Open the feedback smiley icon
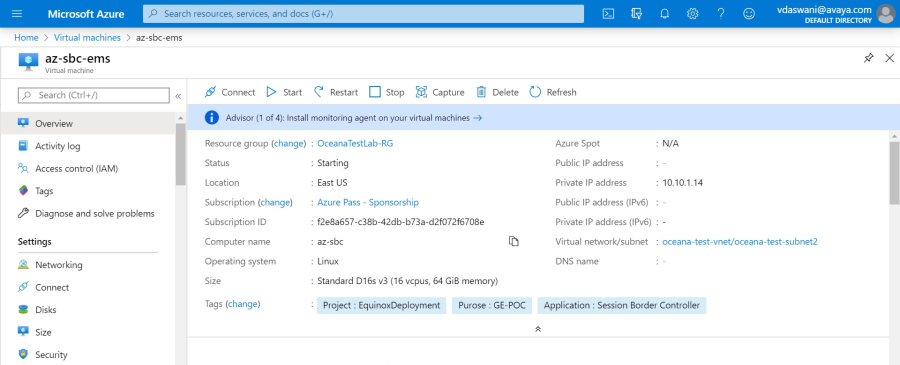The height and width of the screenshot is (365, 900). [x=749, y=14]
